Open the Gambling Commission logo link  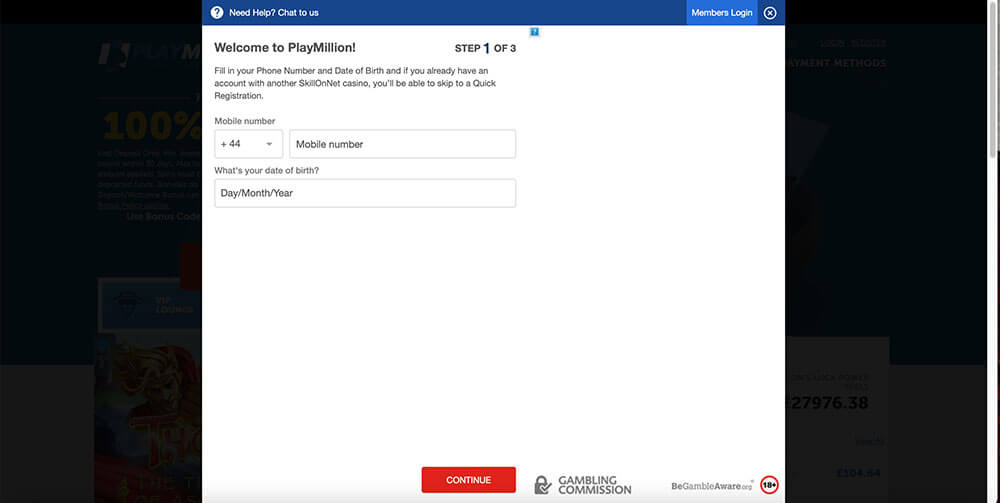(583, 485)
